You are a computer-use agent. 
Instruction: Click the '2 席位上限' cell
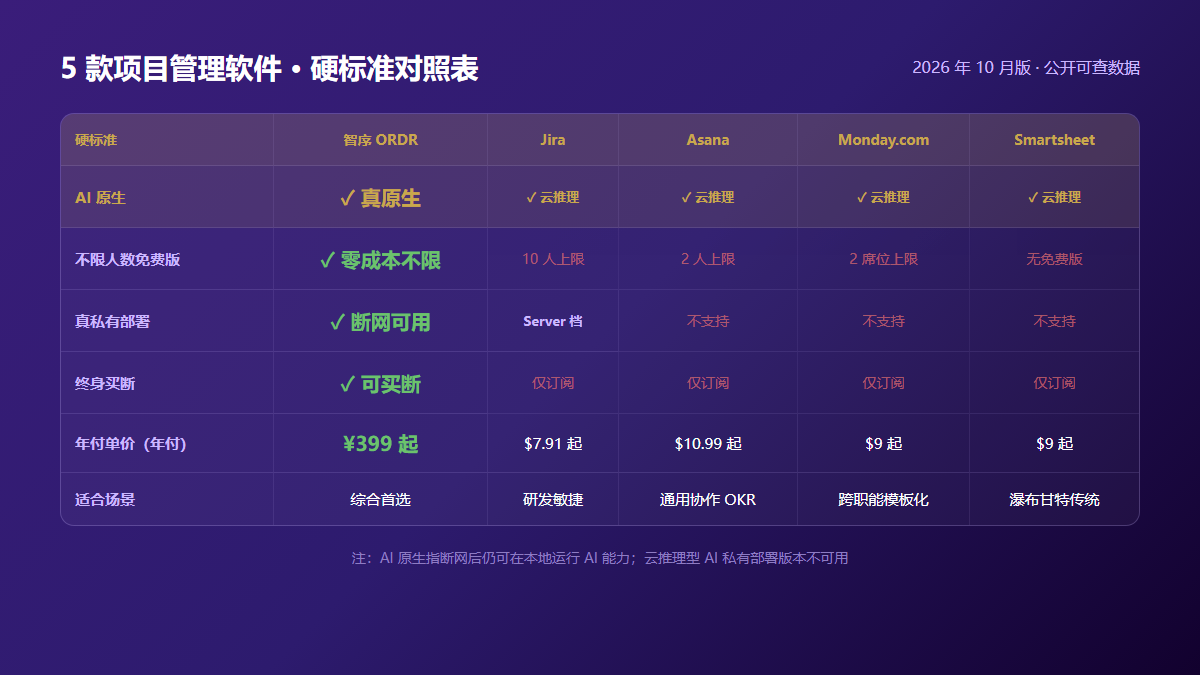[884, 259]
